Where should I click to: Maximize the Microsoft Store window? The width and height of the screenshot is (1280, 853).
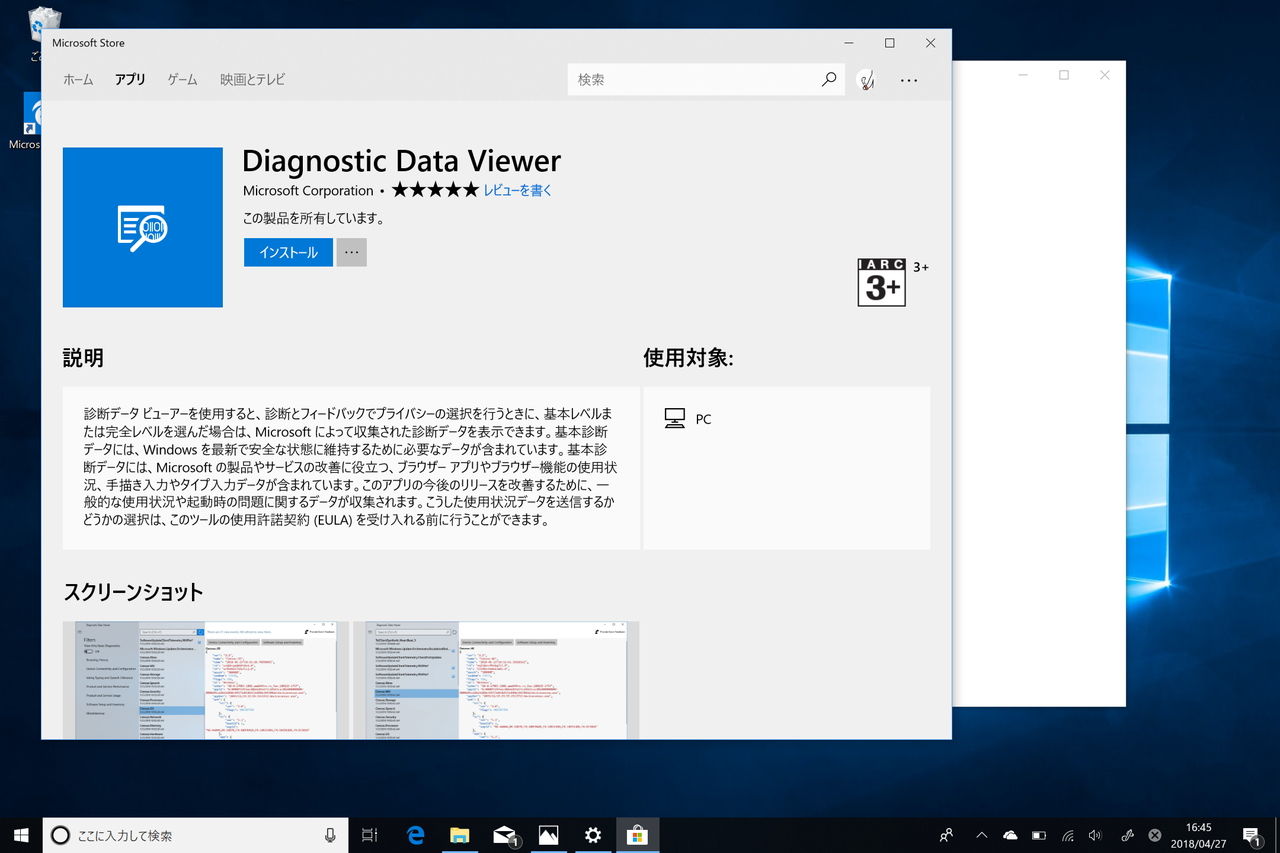(x=890, y=43)
